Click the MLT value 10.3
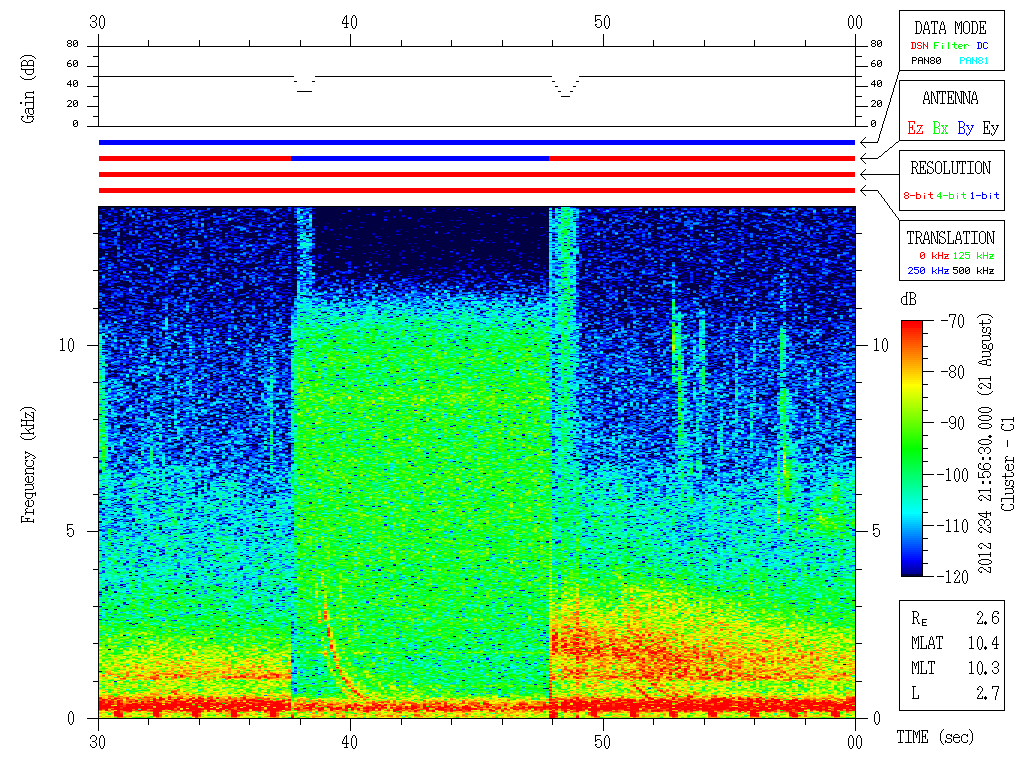This screenshot has width=1024, height=768. [x=984, y=668]
